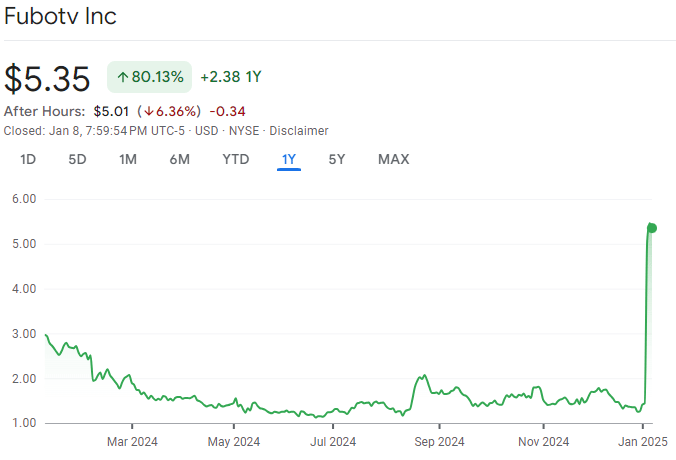Click the +2.38 1Y change text
This screenshot has width=676, height=460.
pos(231,77)
